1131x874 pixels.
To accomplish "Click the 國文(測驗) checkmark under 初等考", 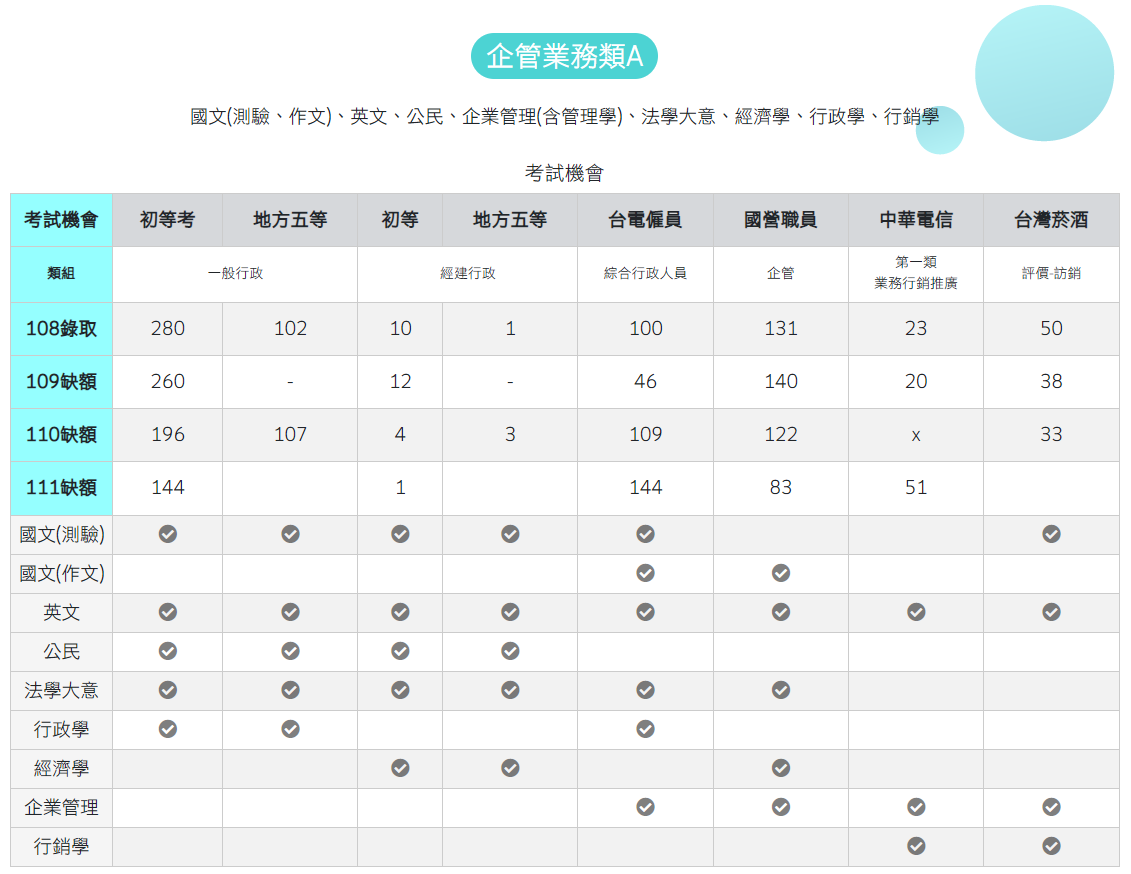I will click(168, 534).
